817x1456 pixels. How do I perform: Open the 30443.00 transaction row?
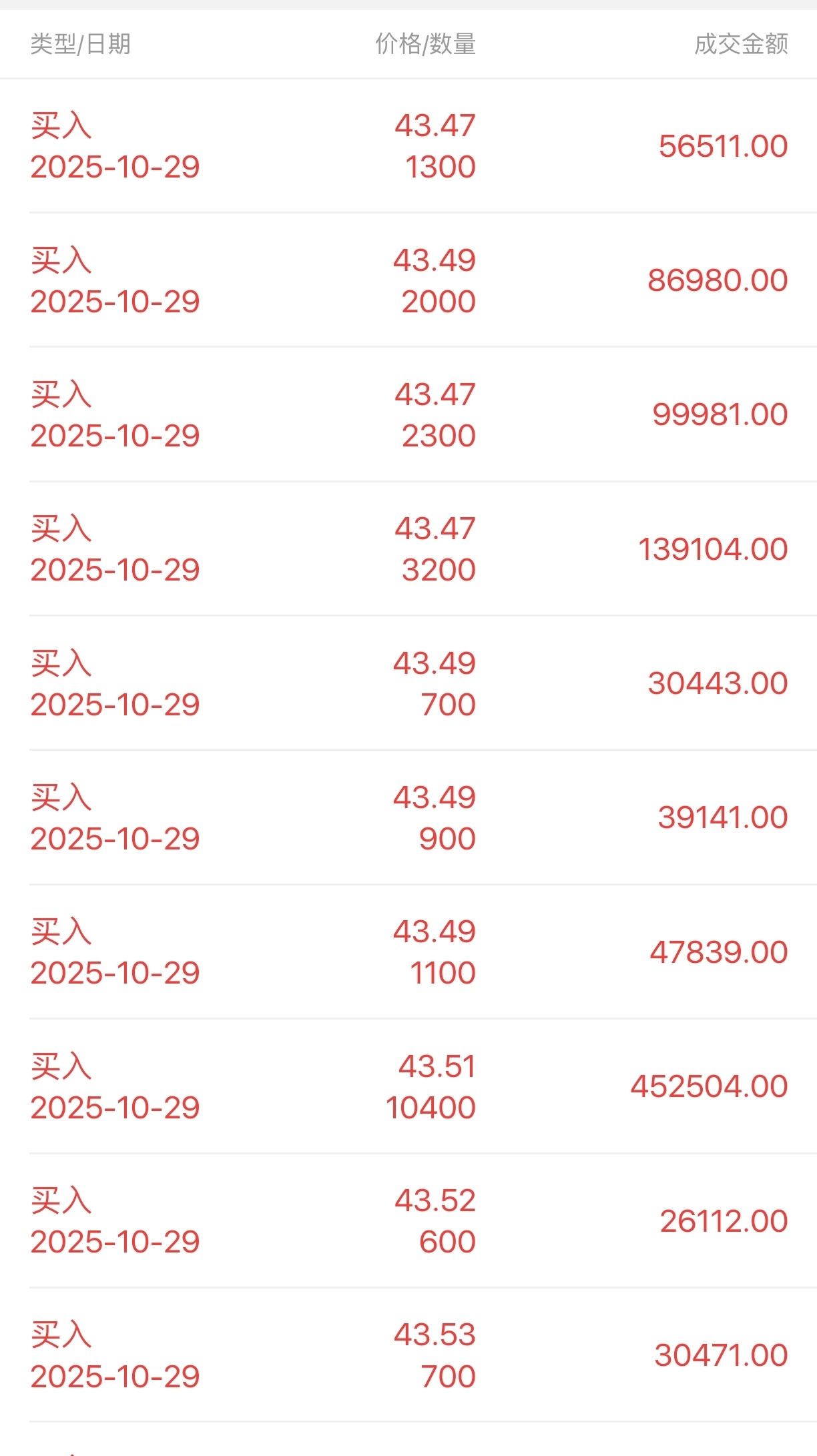tap(408, 683)
